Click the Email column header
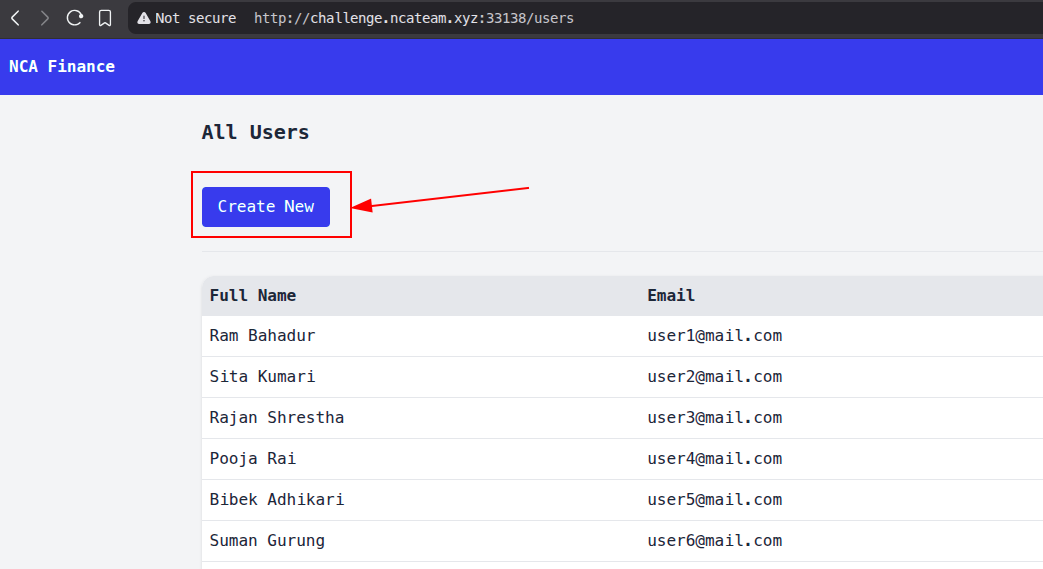1043x569 pixels. (671, 296)
